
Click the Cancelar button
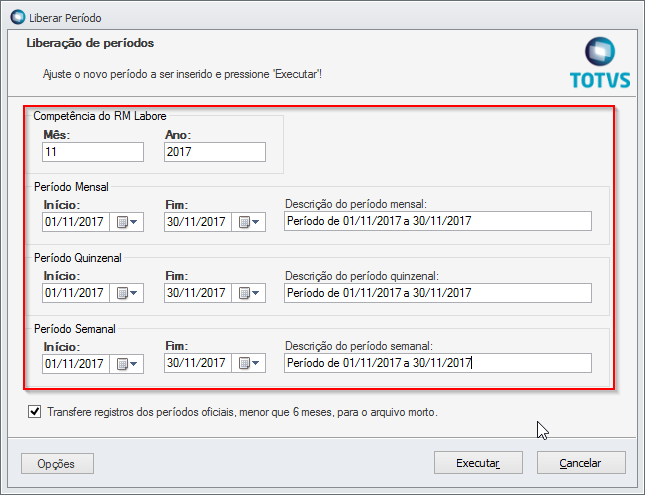[581, 463]
